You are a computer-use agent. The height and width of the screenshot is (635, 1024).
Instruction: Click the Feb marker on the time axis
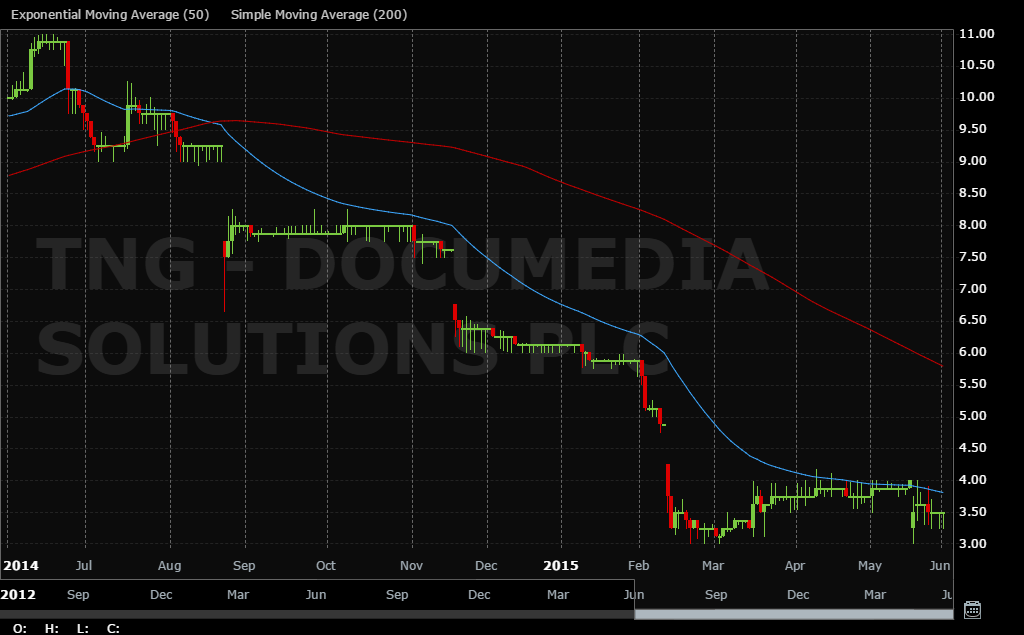[x=638, y=565]
